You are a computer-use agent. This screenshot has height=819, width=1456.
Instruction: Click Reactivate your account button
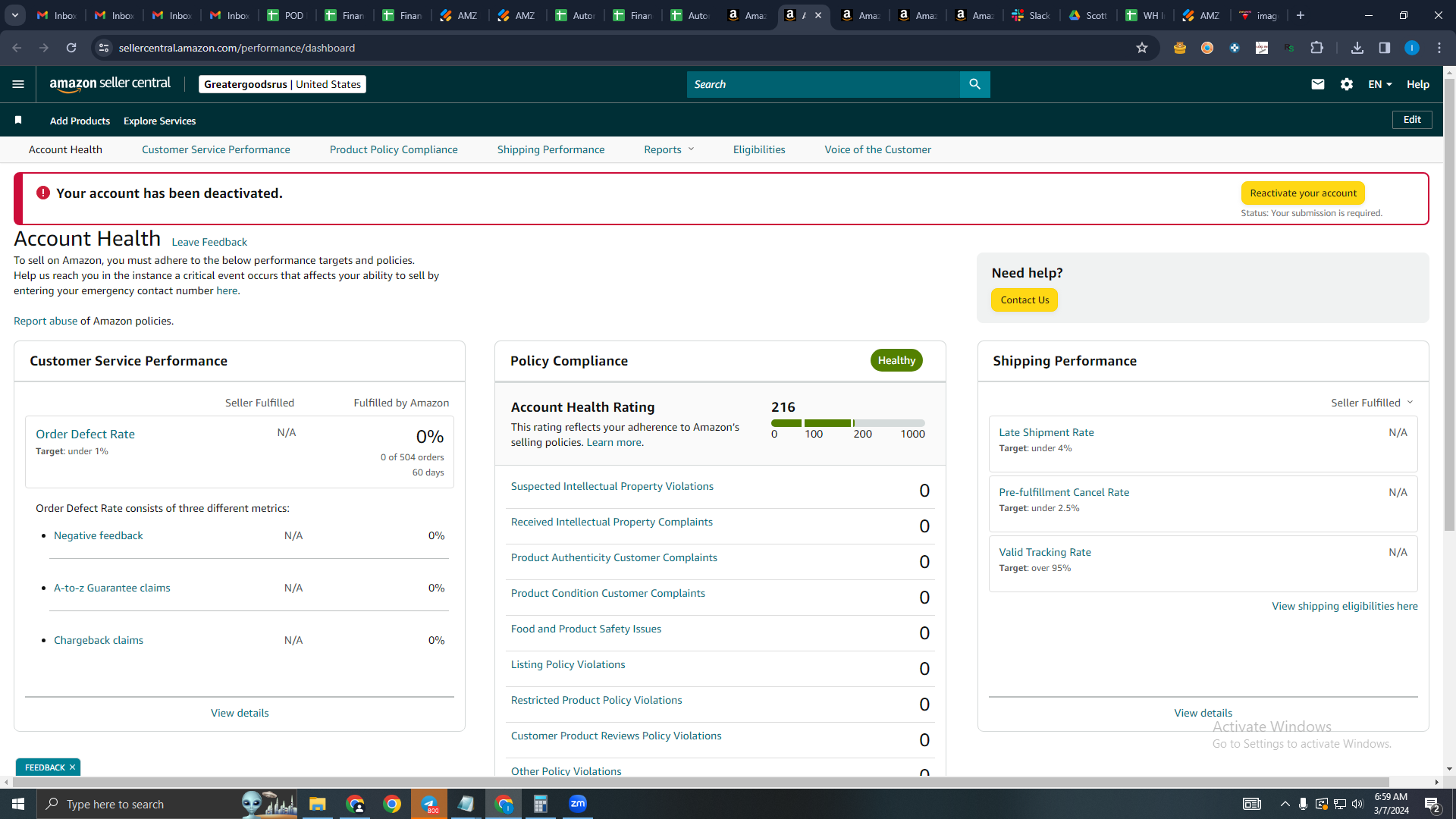pyautogui.click(x=1303, y=193)
